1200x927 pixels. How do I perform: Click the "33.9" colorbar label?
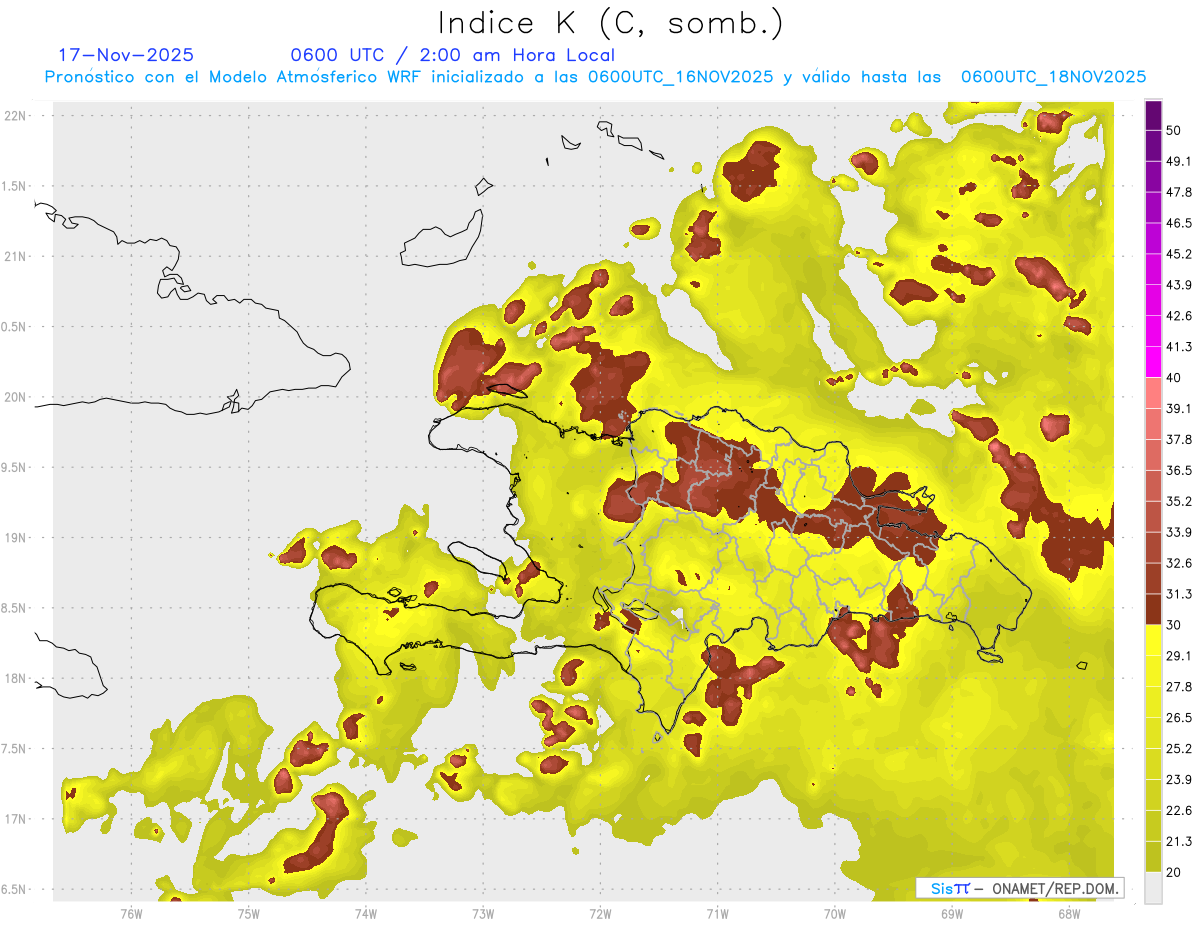[x=1179, y=532]
